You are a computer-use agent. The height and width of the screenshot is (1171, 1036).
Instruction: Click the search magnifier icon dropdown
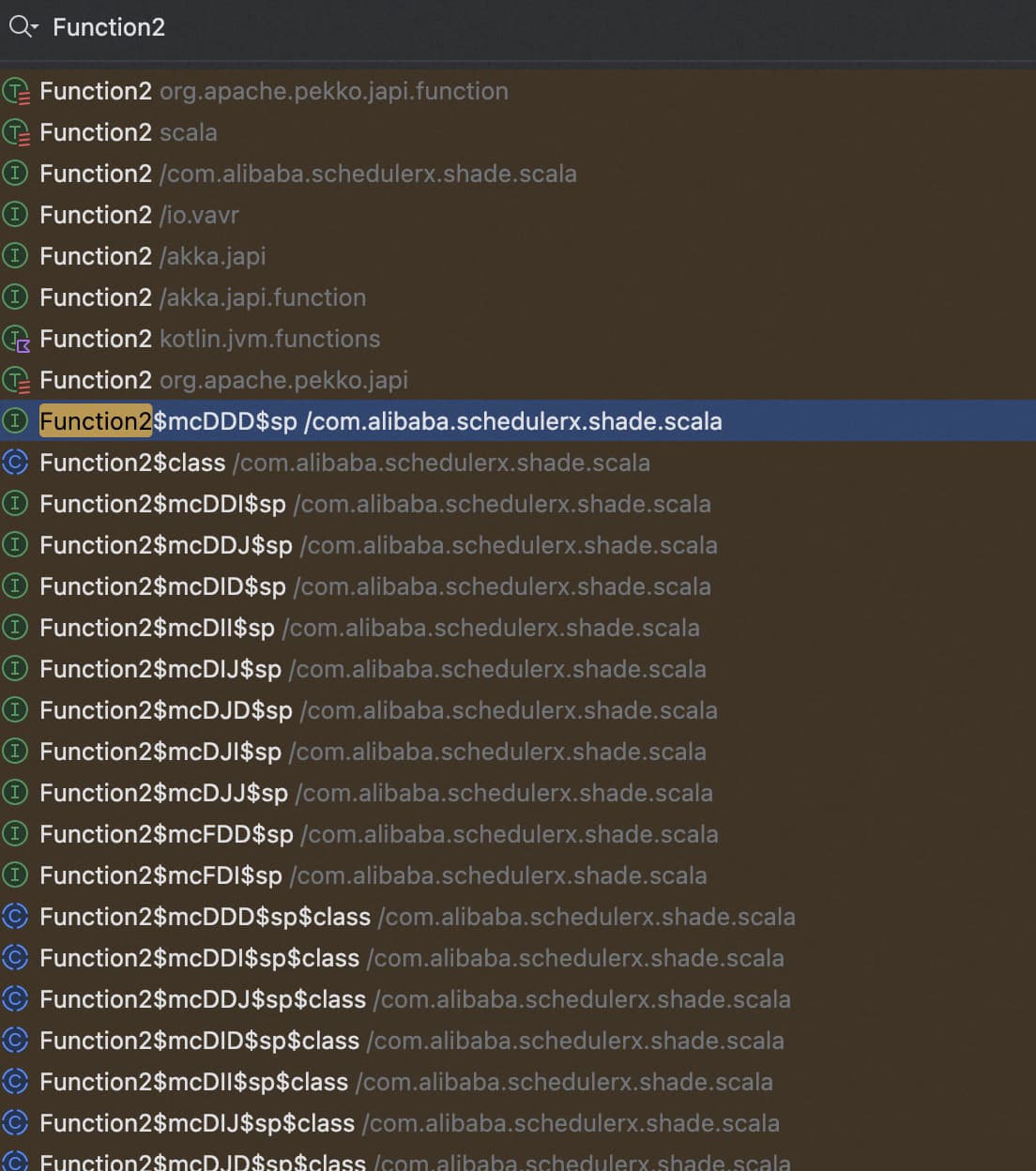point(23,27)
